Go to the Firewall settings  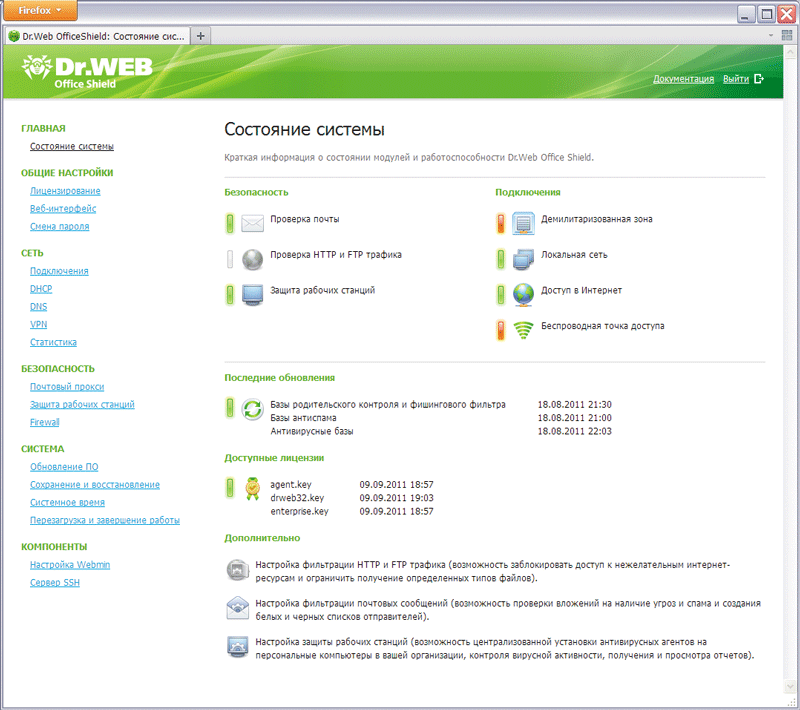click(x=45, y=422)
